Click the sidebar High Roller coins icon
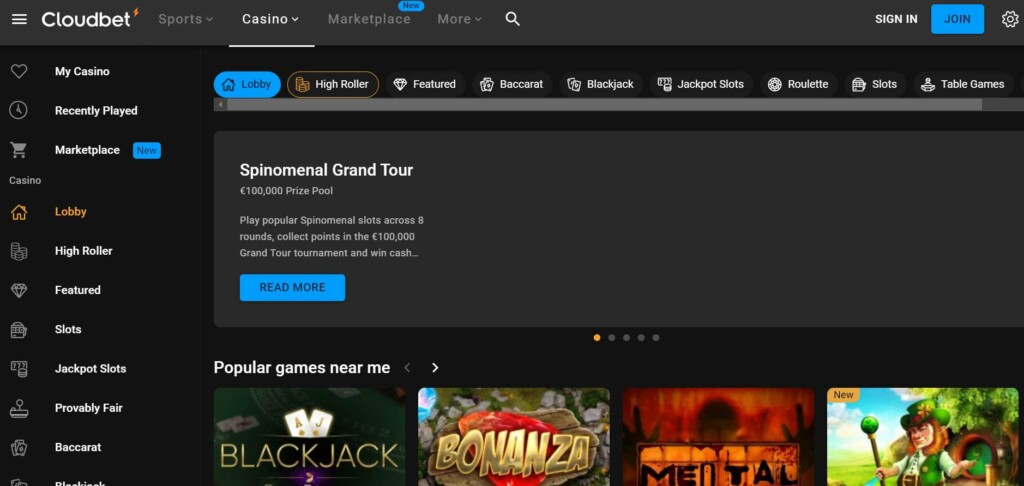This screenshot has height=486, width=1024. coord(19,251)
